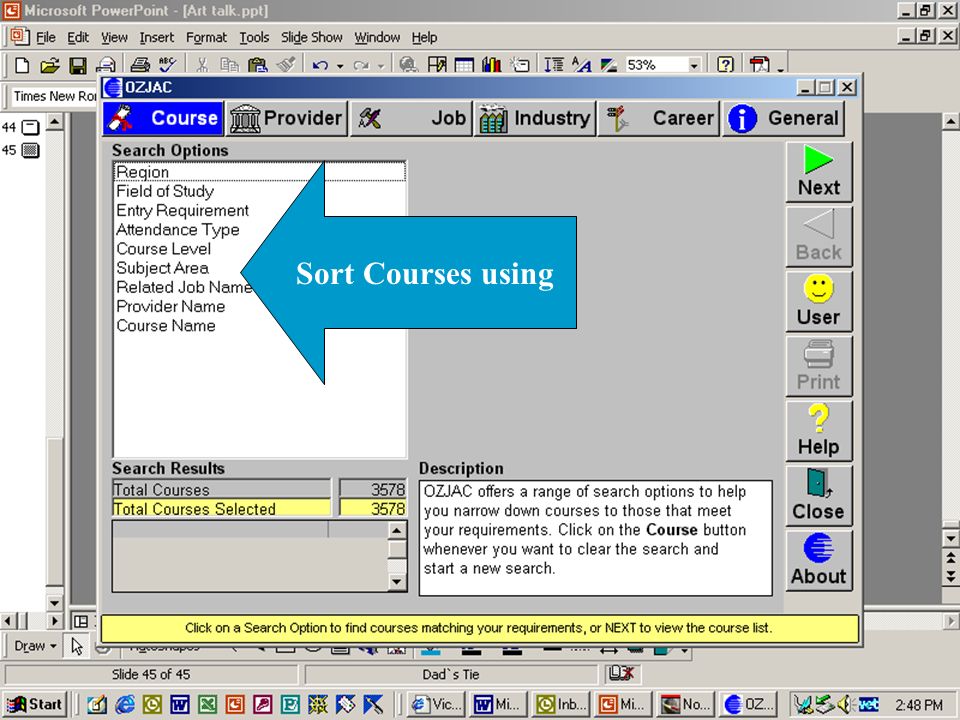
Task: Click the Times New Roman font box
Action: pos(54,96)
